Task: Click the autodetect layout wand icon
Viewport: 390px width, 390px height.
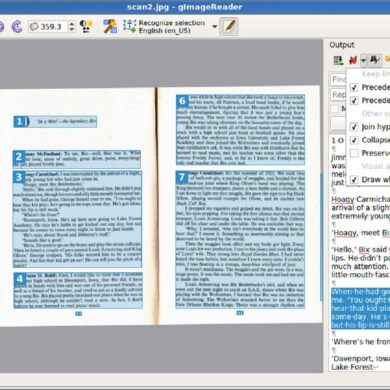Action: (x=110, y=26)
